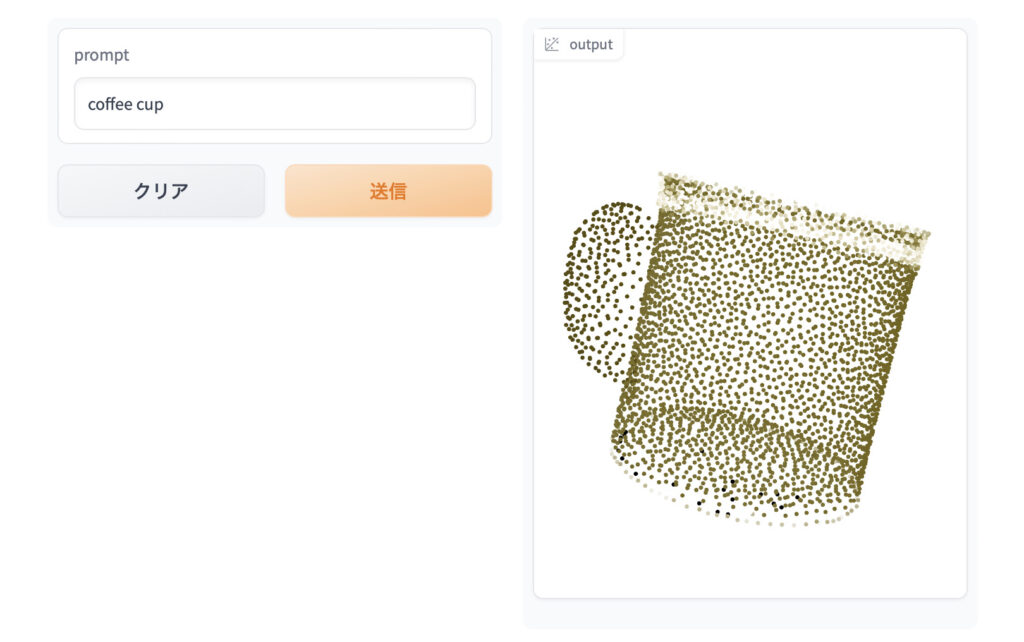This screenshot has height=642, width=1024.
Task: Click the "output" panel label text
Action: [x=591, y=44]
